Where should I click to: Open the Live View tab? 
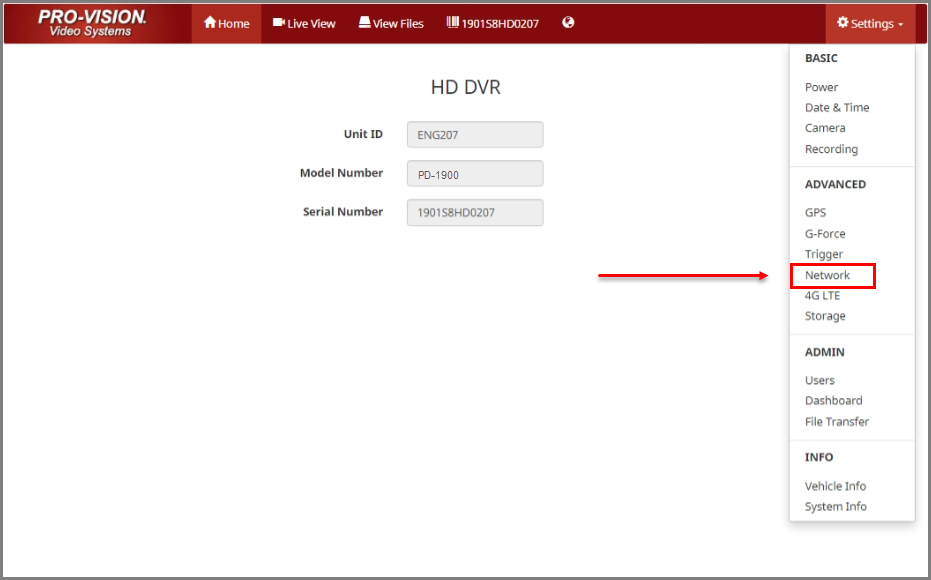click(304, 23)
